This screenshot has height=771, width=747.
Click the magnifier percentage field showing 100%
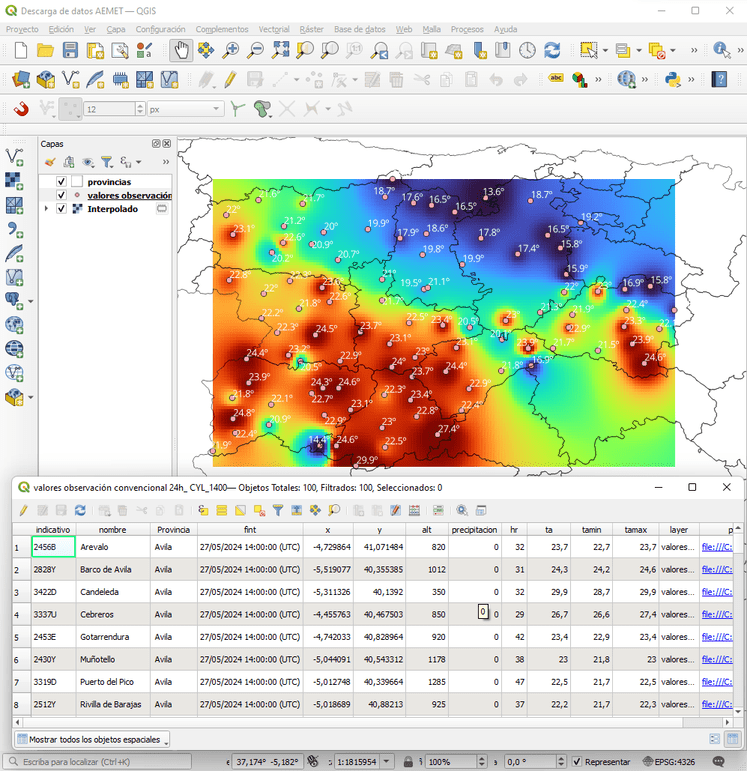click(x=450, y=762)
